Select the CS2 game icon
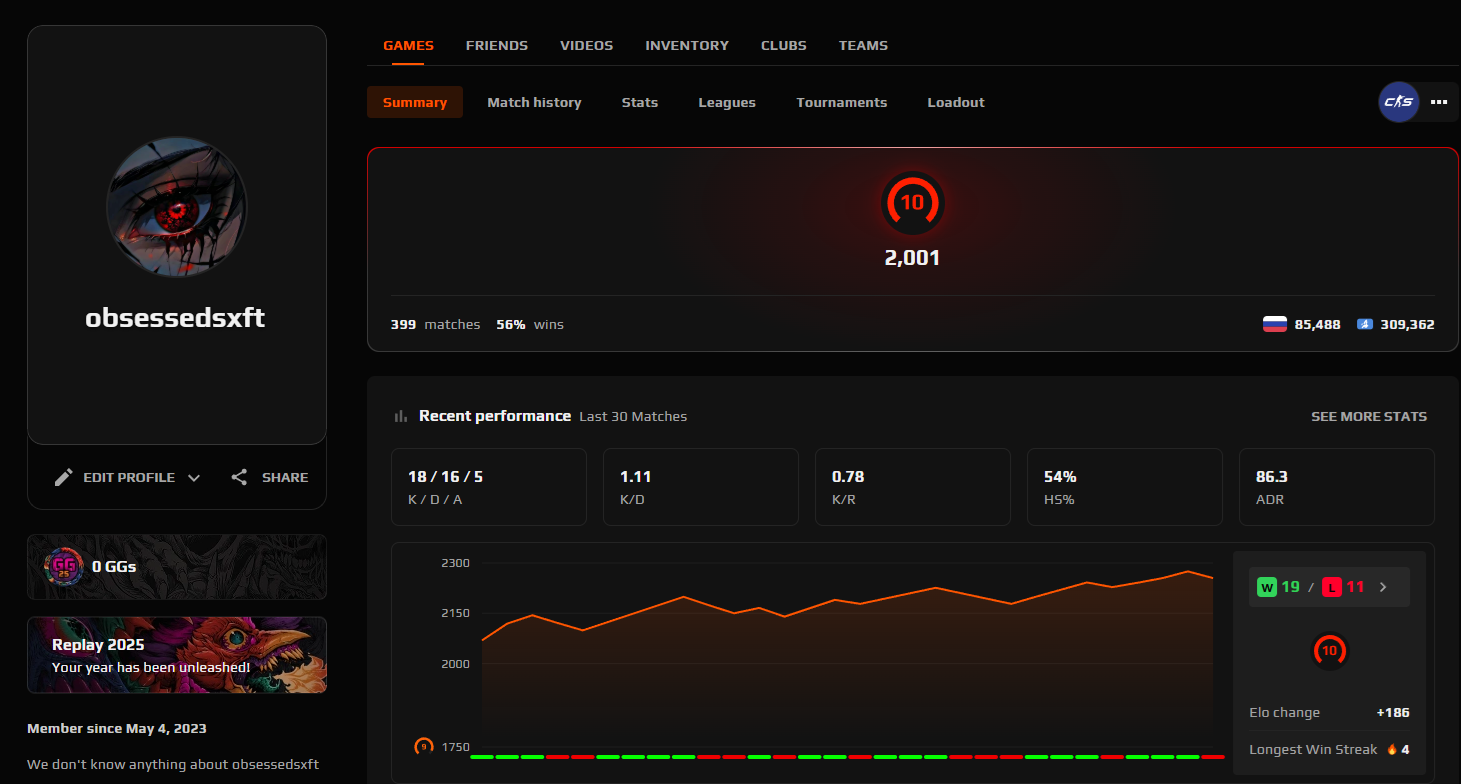The height and width of the screenshot is (784, 1461). click(1398, 101)
